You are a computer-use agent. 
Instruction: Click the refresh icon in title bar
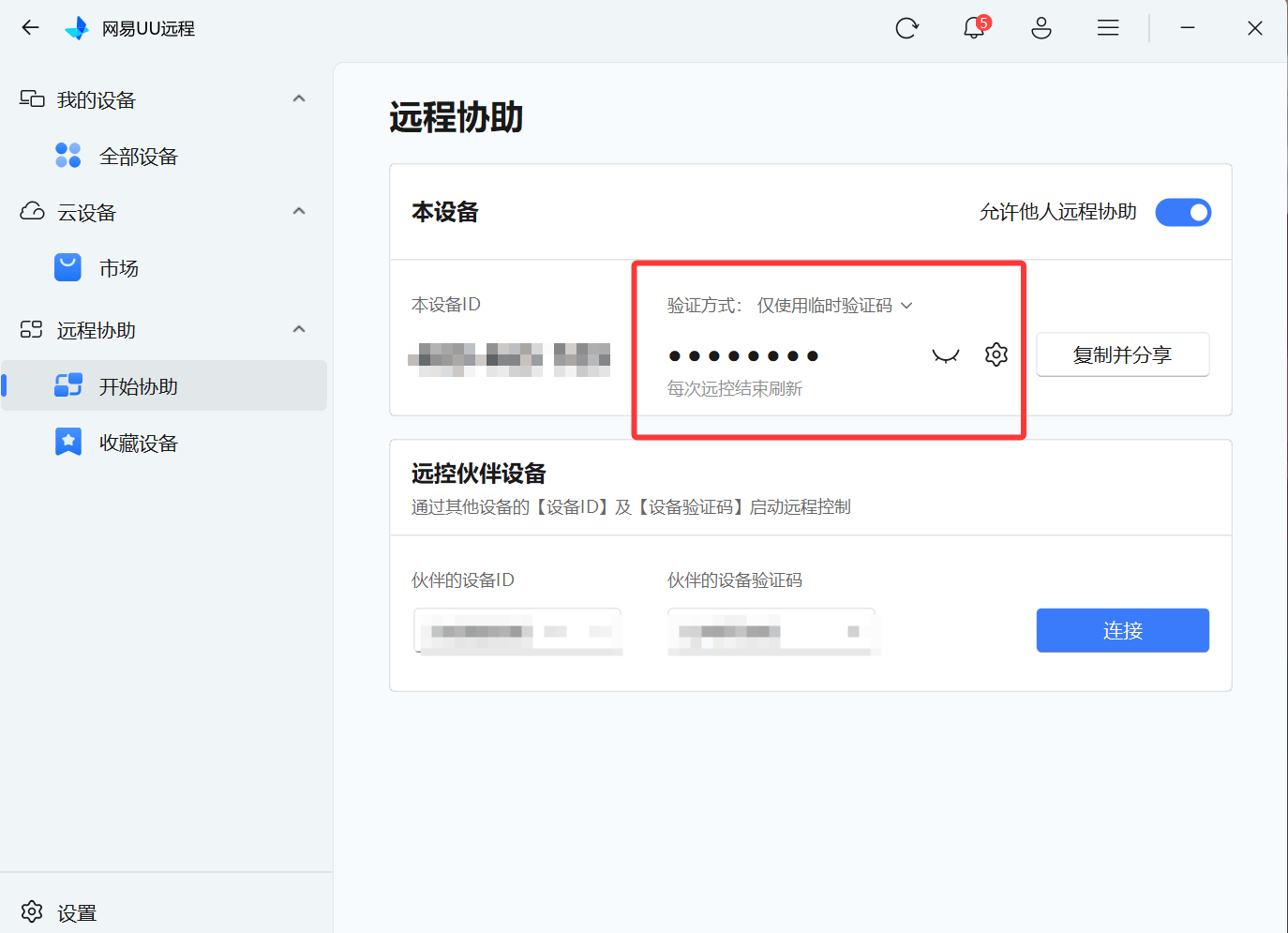[x=906, y=28]
